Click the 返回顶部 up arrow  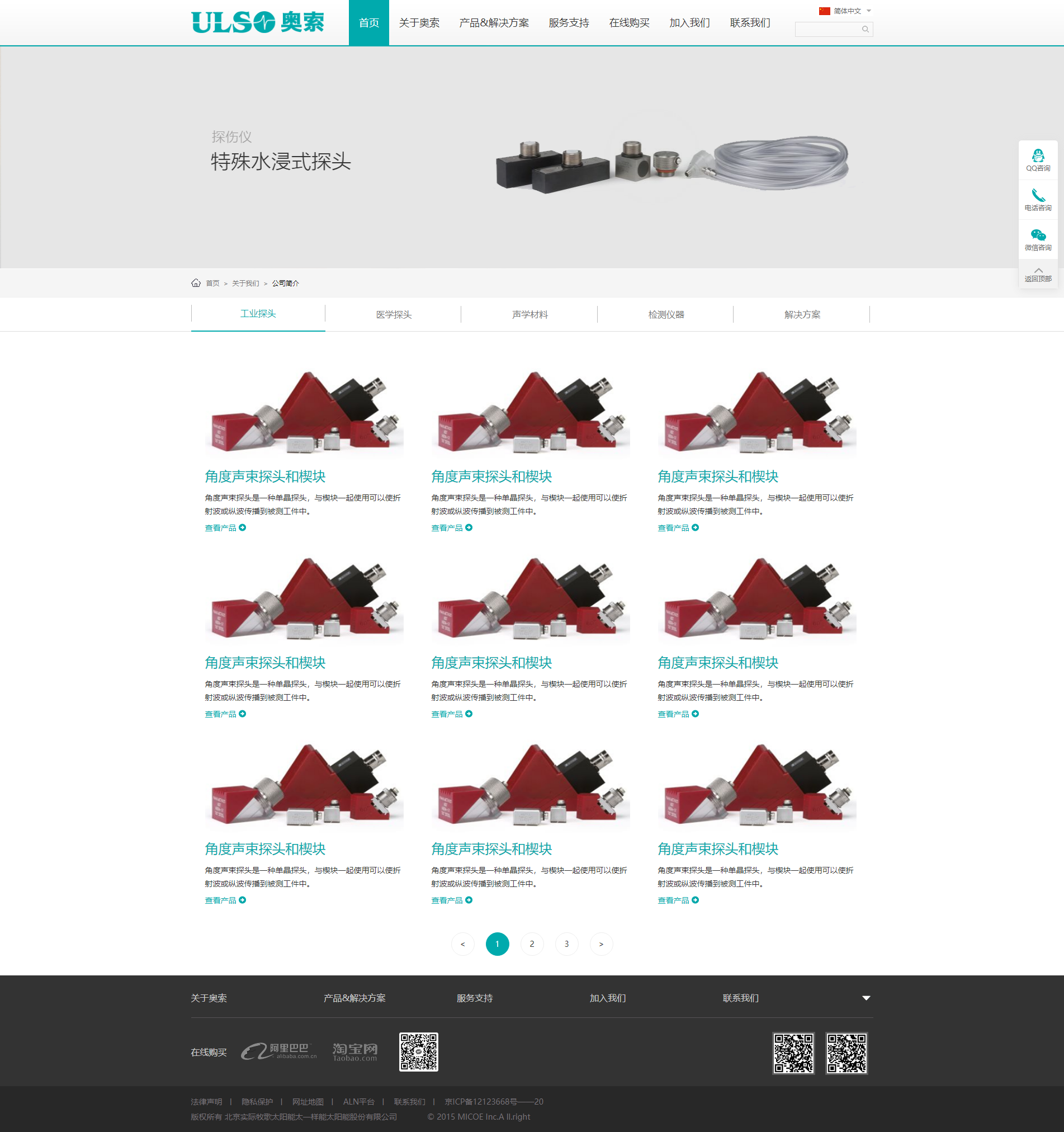(x=1038, y=272)
